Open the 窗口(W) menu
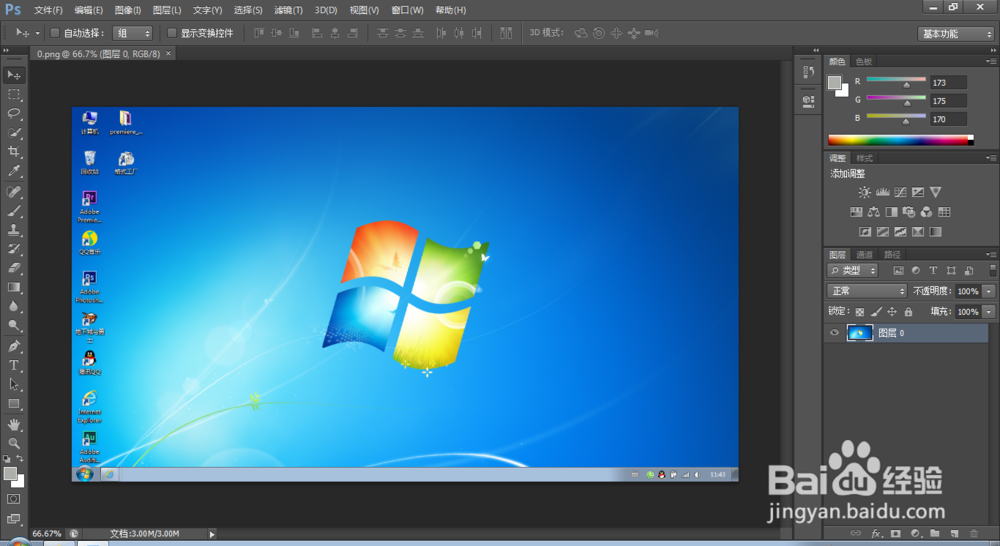 (407, 10)
